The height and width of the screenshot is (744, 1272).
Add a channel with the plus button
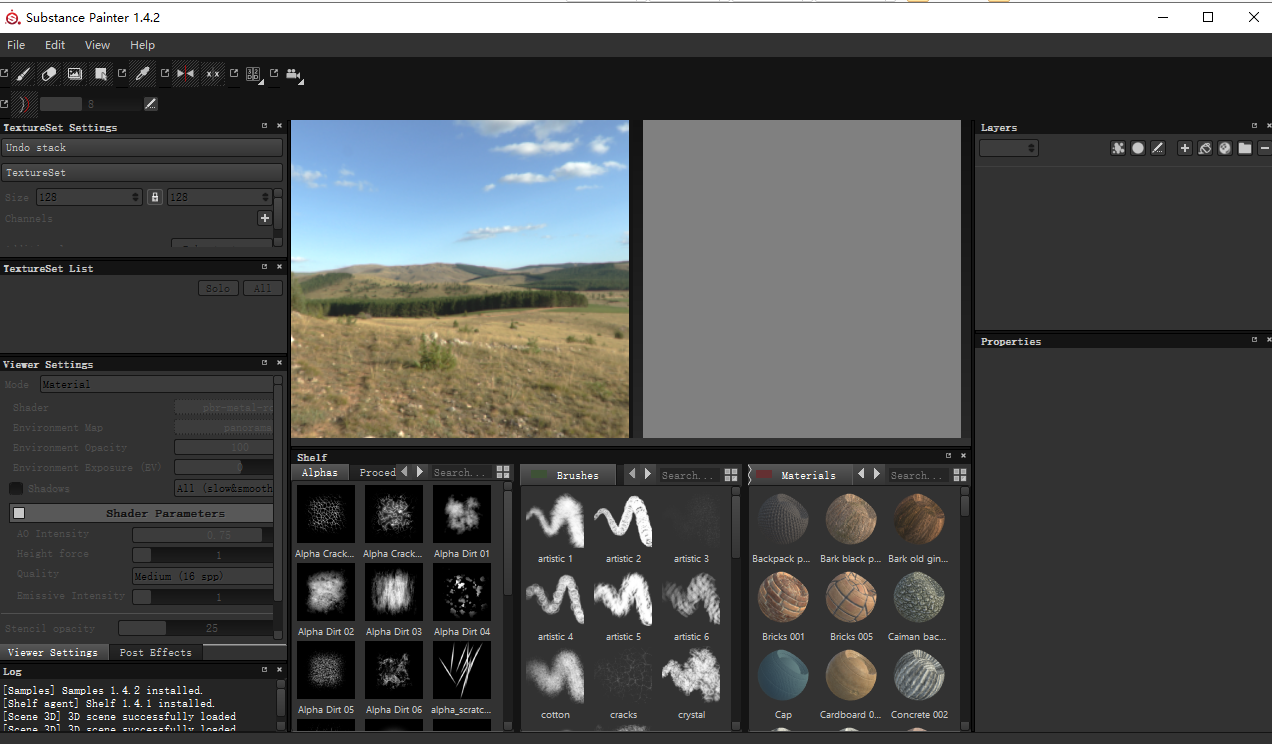click(265, 218)
